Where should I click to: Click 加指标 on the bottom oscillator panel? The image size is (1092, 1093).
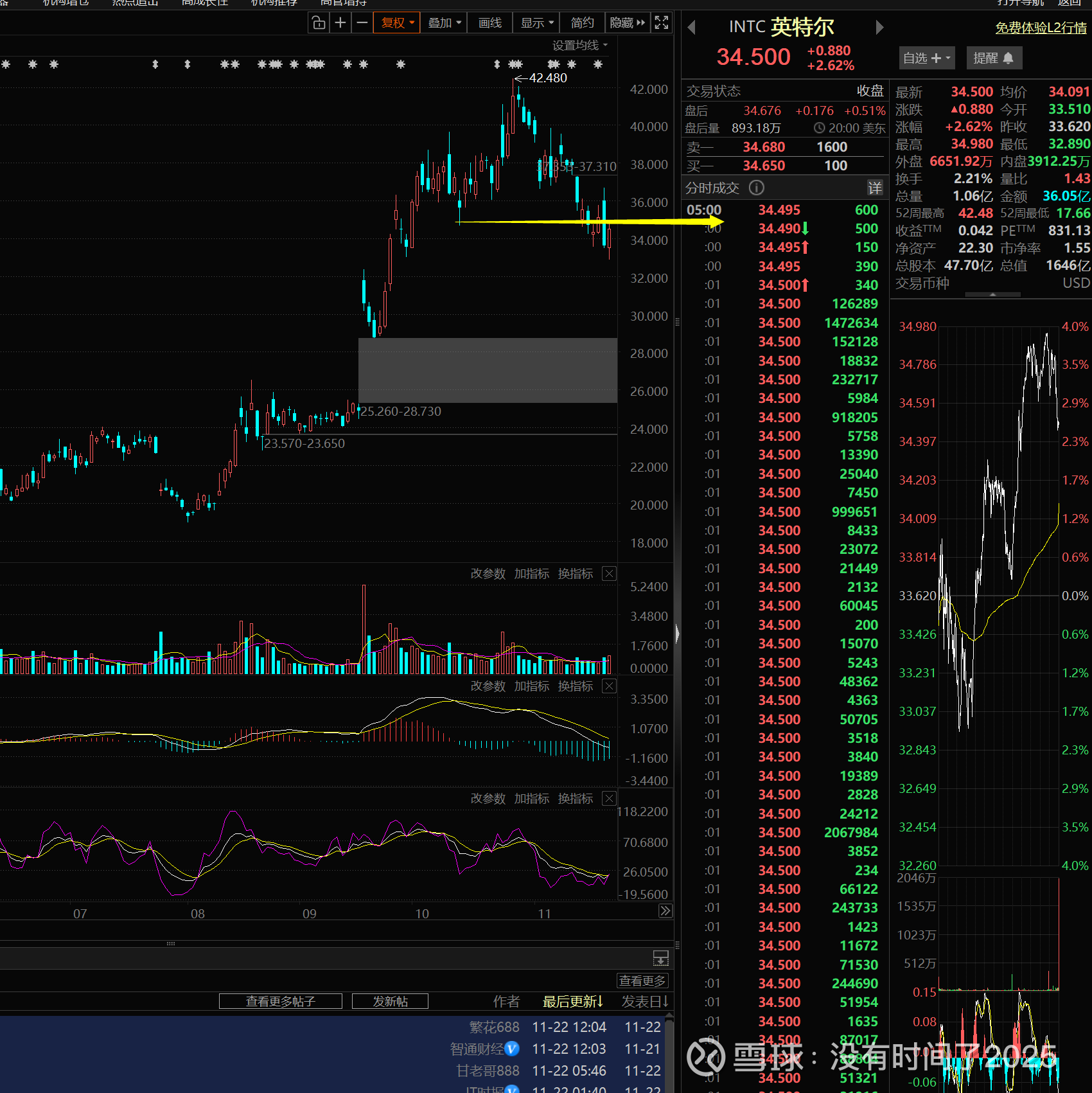point(532,799)
